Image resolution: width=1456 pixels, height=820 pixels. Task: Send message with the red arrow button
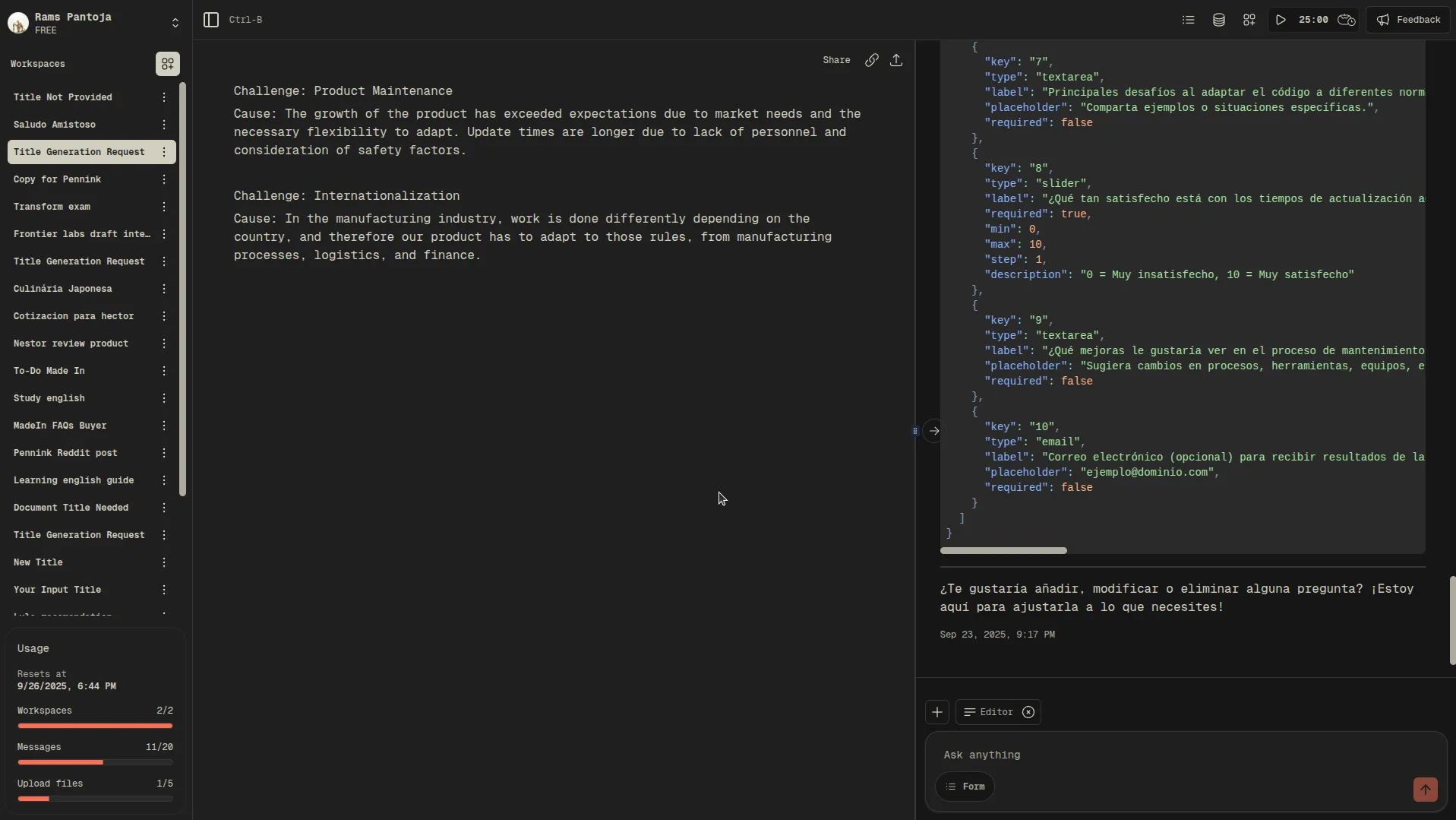click(x=1425, y=789)
